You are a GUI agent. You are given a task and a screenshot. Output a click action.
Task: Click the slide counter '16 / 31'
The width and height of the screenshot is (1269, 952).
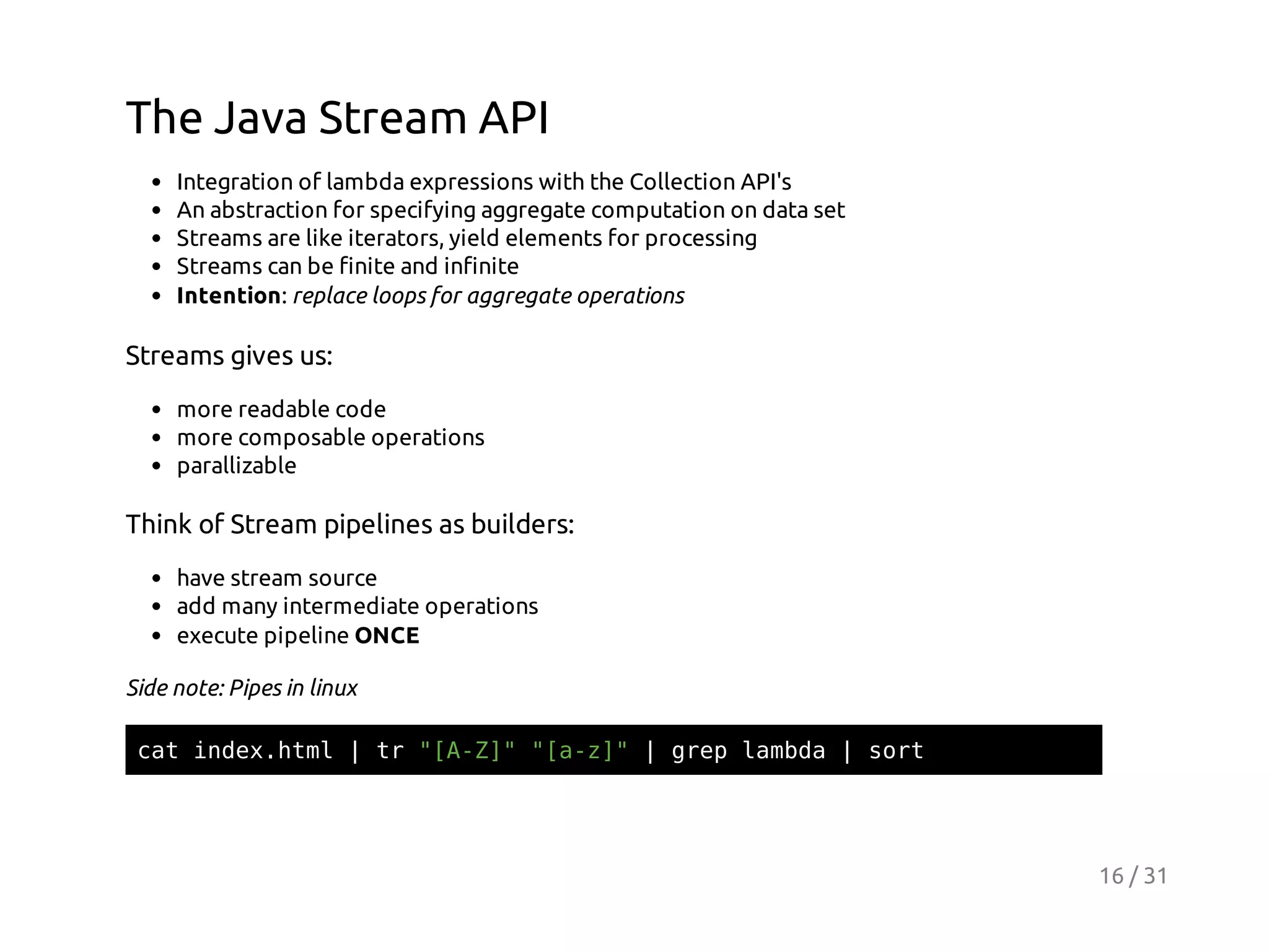click(x=1133, y=876)
